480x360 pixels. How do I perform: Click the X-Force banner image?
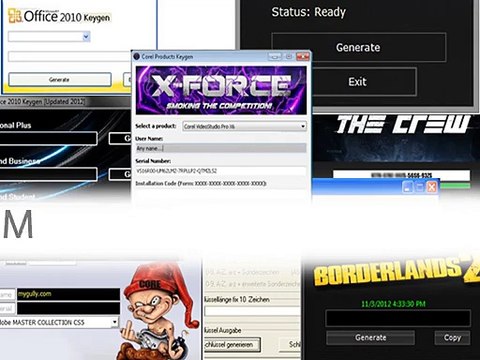[x=221, y=90]
